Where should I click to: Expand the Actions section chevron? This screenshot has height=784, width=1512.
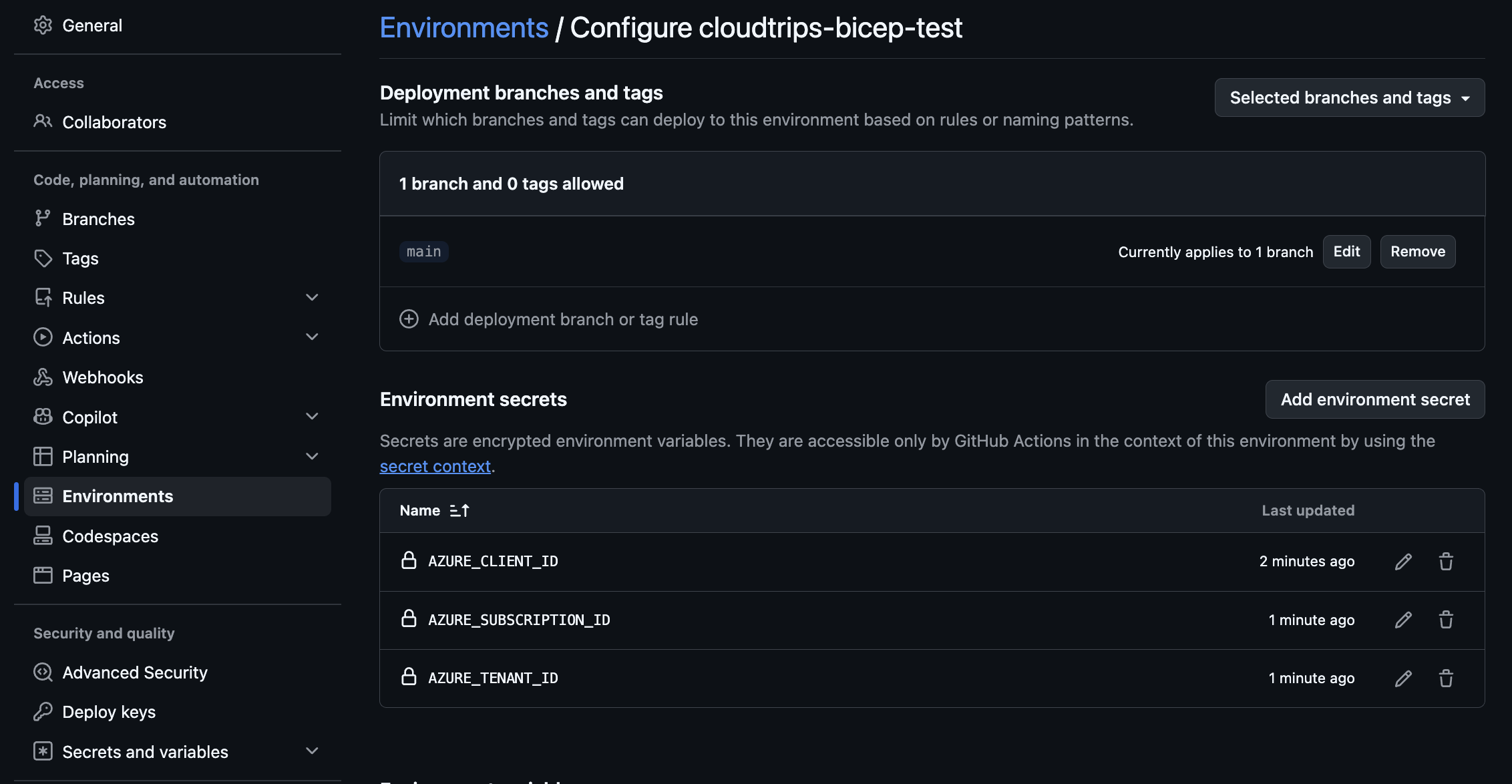pos(312,337)
